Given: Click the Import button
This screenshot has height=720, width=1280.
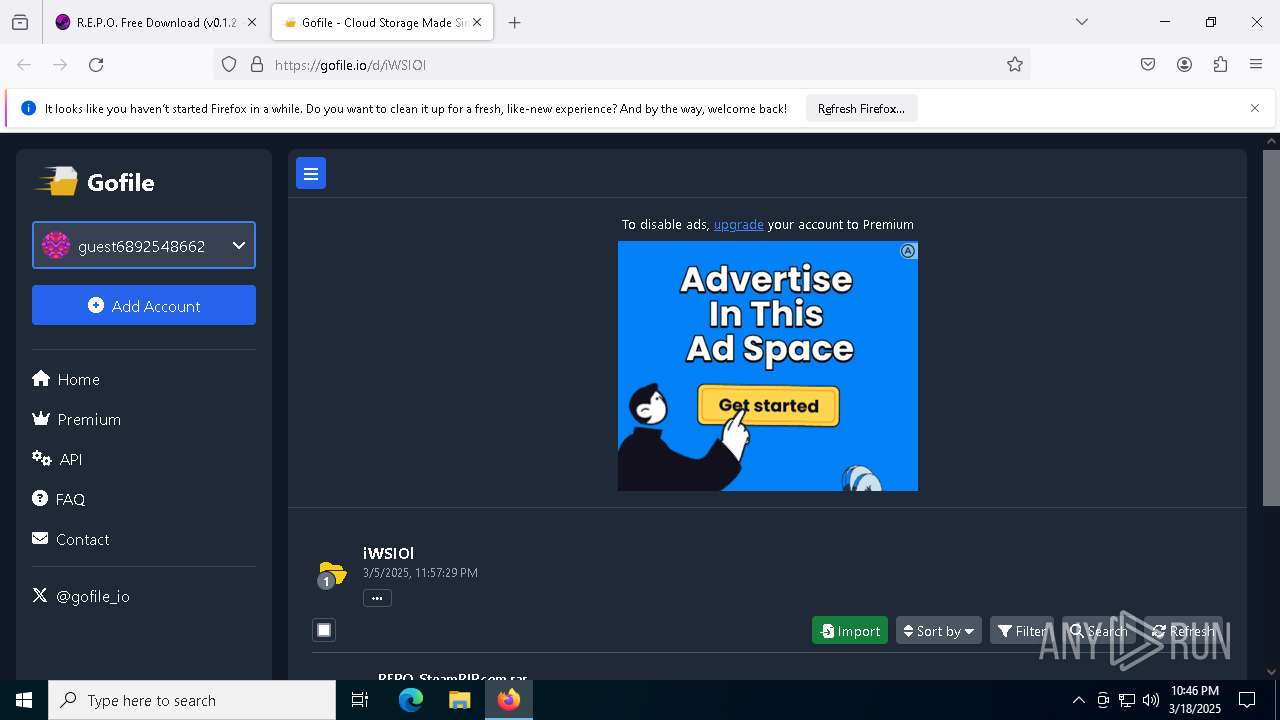Looking at the screenshot, I should [x=850, y=630].
